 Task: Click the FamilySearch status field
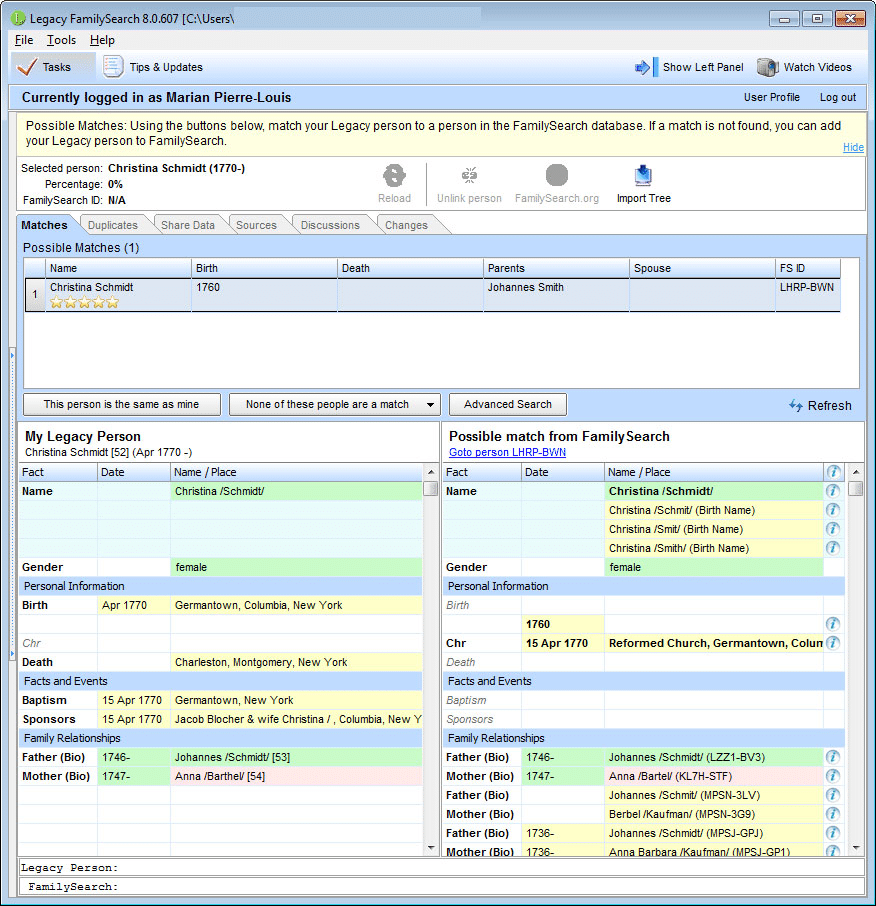pyautogui.click(x=441, y=886)
